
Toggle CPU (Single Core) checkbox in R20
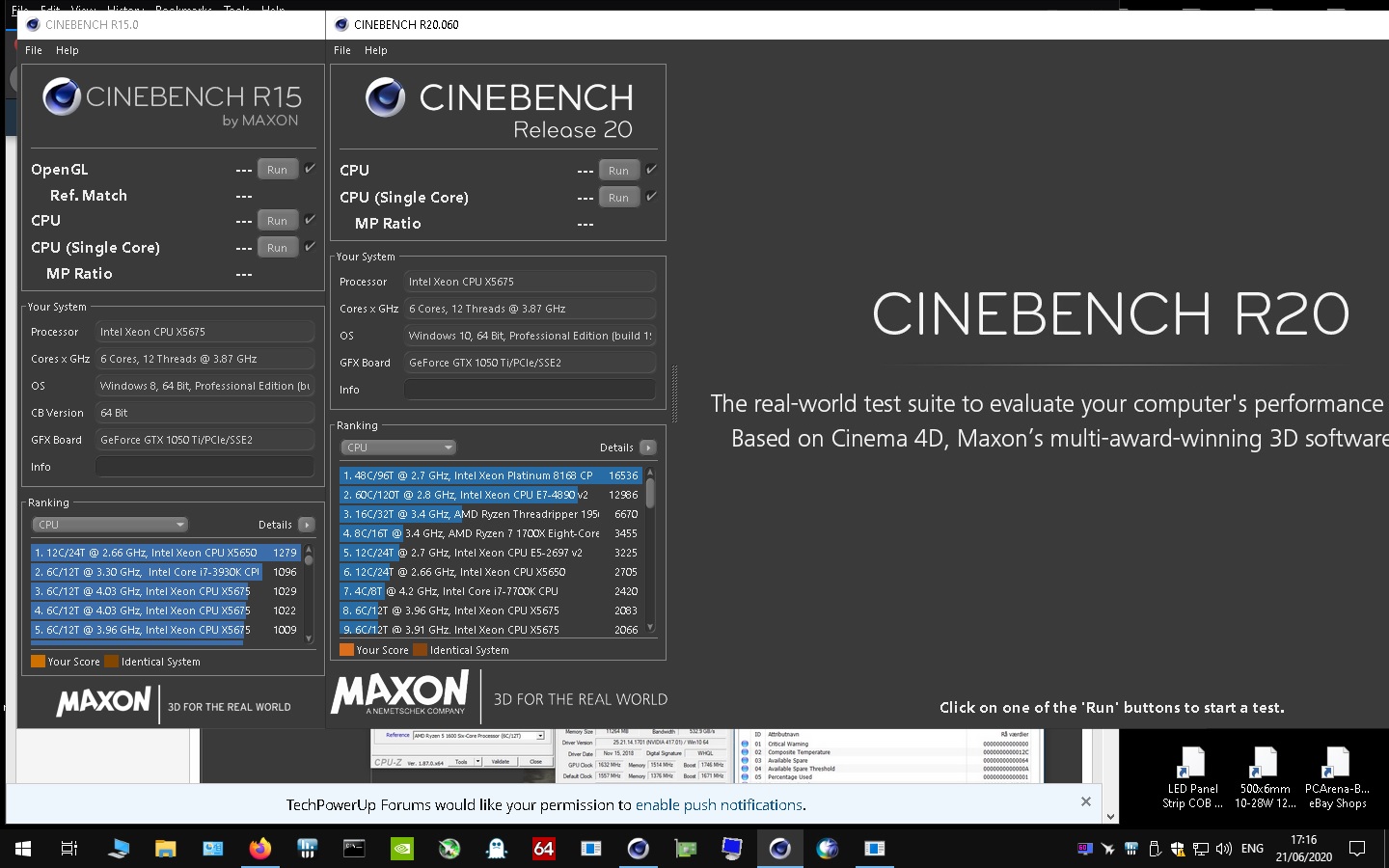[652, 197]
